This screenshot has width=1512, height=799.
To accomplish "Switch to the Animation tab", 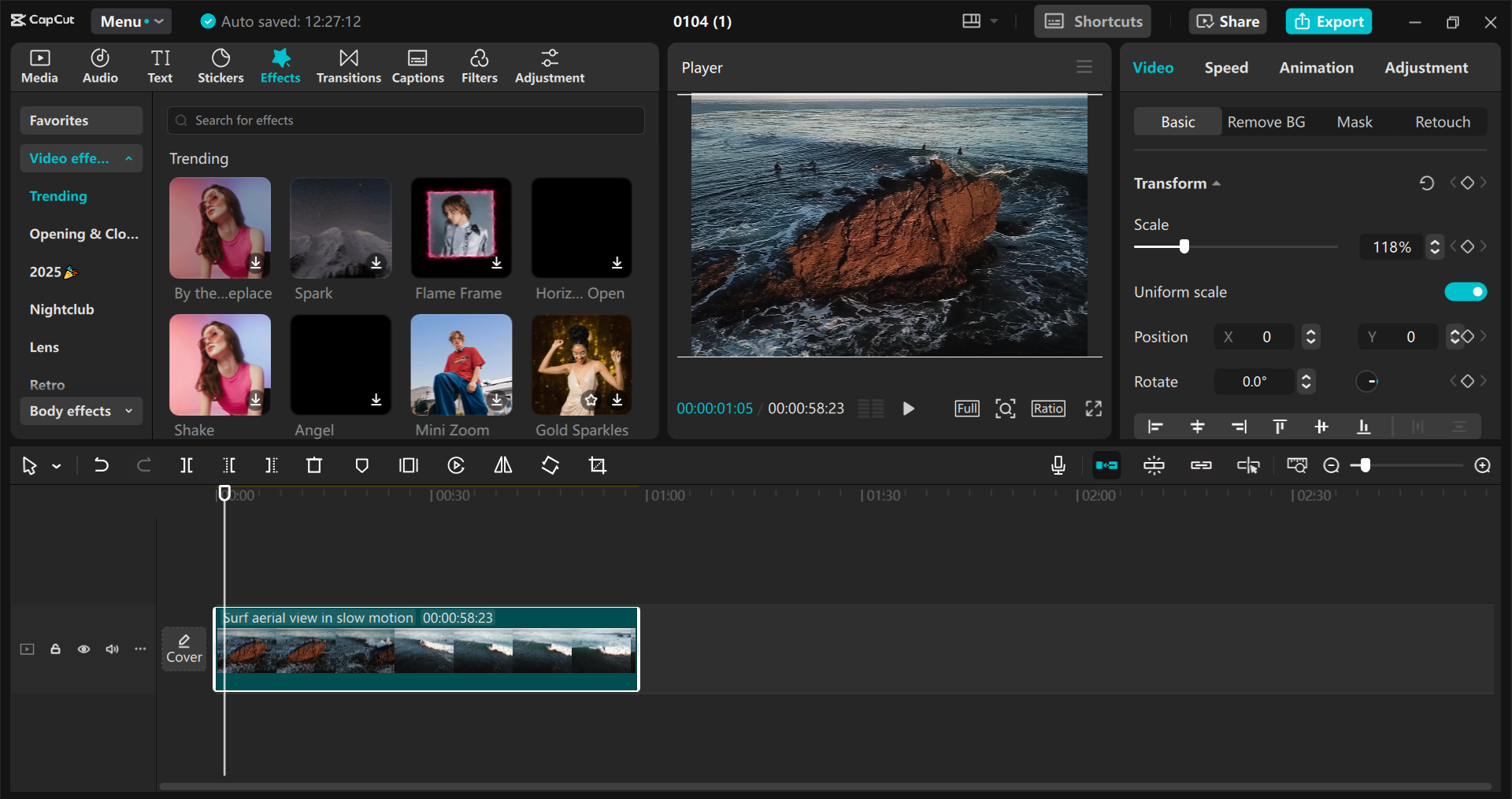I will tap(1316, 68).
